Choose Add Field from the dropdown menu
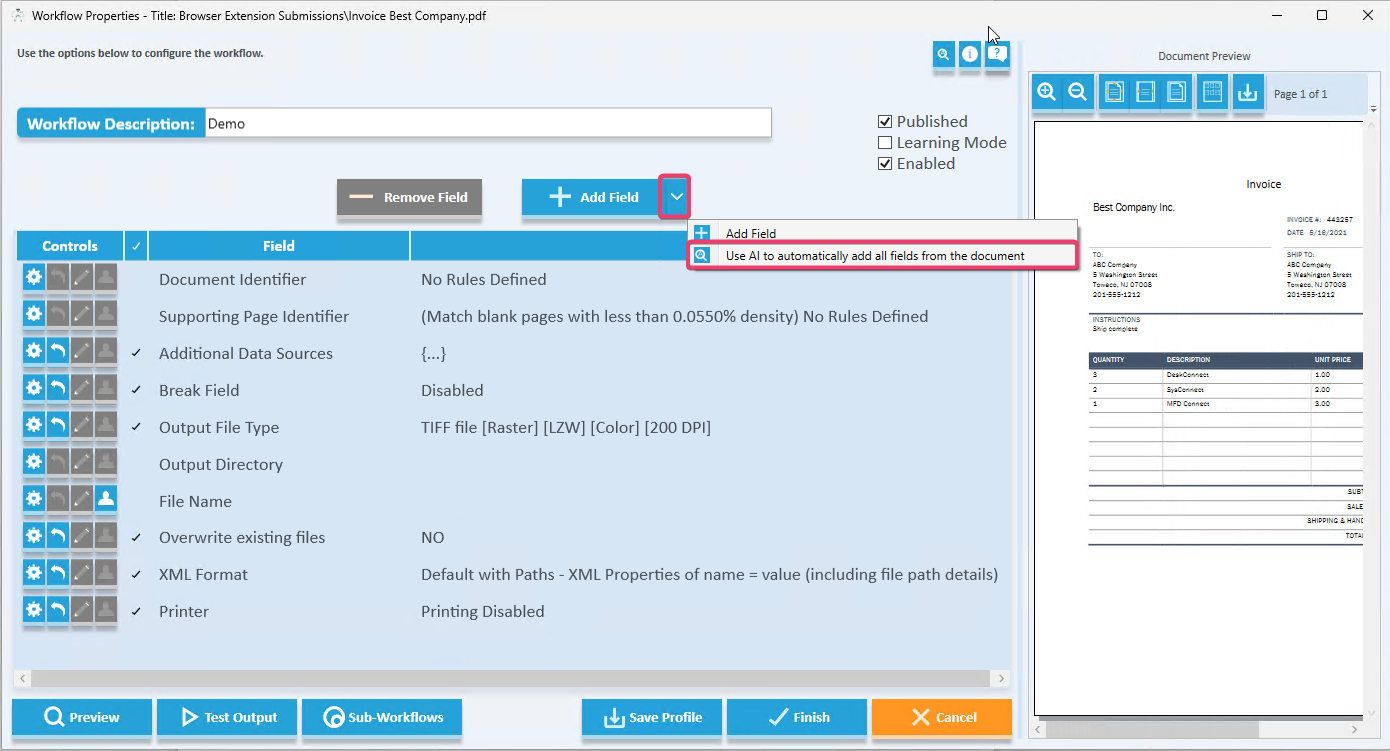The height and width of the screenshot is (751, 1390). (750, 233)
